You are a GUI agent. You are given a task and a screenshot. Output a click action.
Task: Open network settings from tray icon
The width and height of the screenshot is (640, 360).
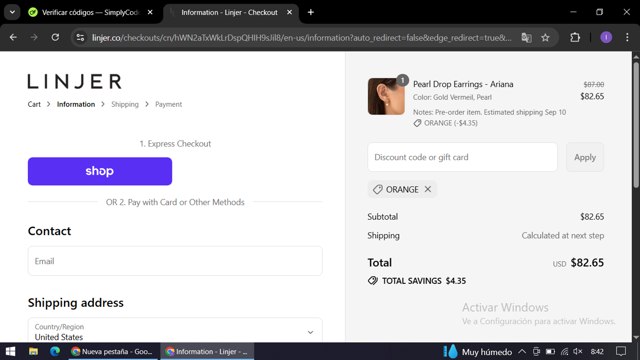(564, 351)
